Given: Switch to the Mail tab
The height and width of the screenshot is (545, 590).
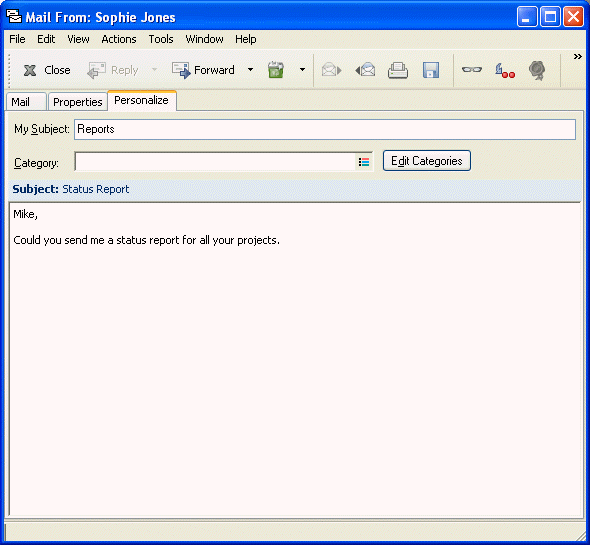Looking at the screenshot, I should (x=26, y=102).
